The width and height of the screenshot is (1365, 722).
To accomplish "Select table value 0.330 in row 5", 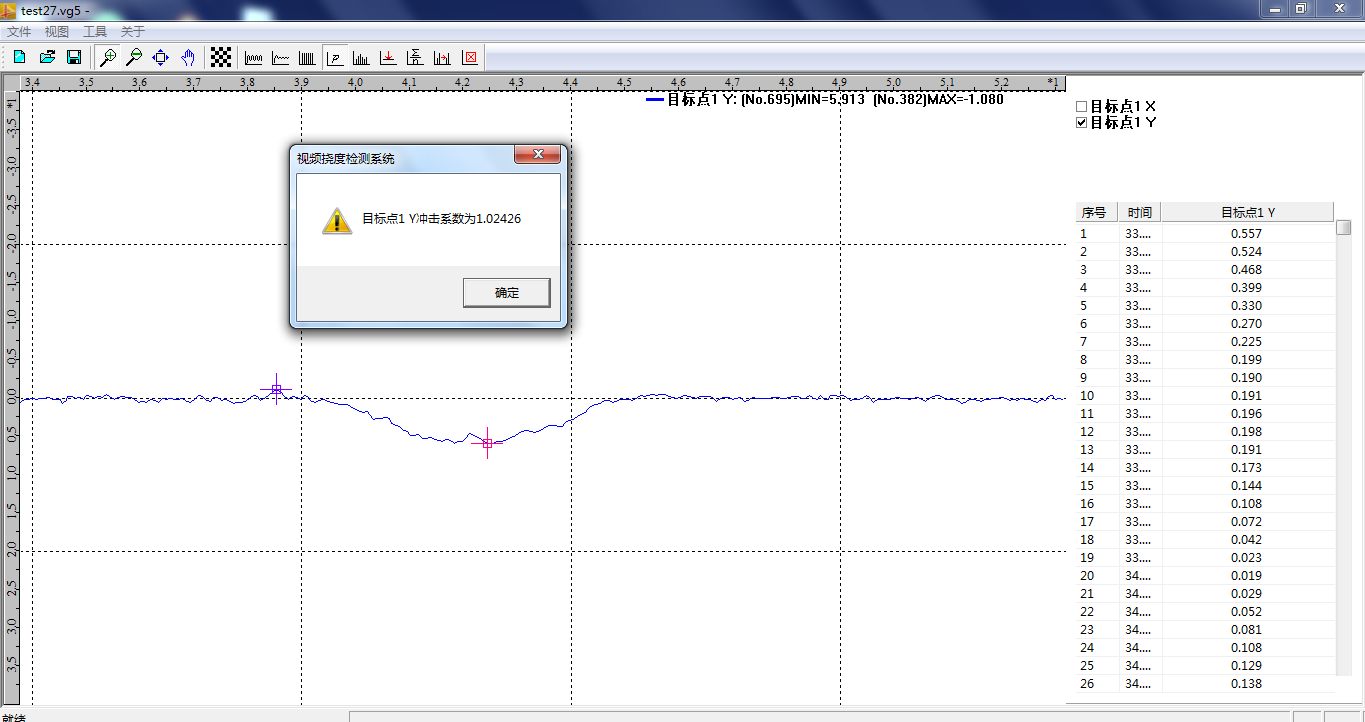I will (x=1246, y=306).
